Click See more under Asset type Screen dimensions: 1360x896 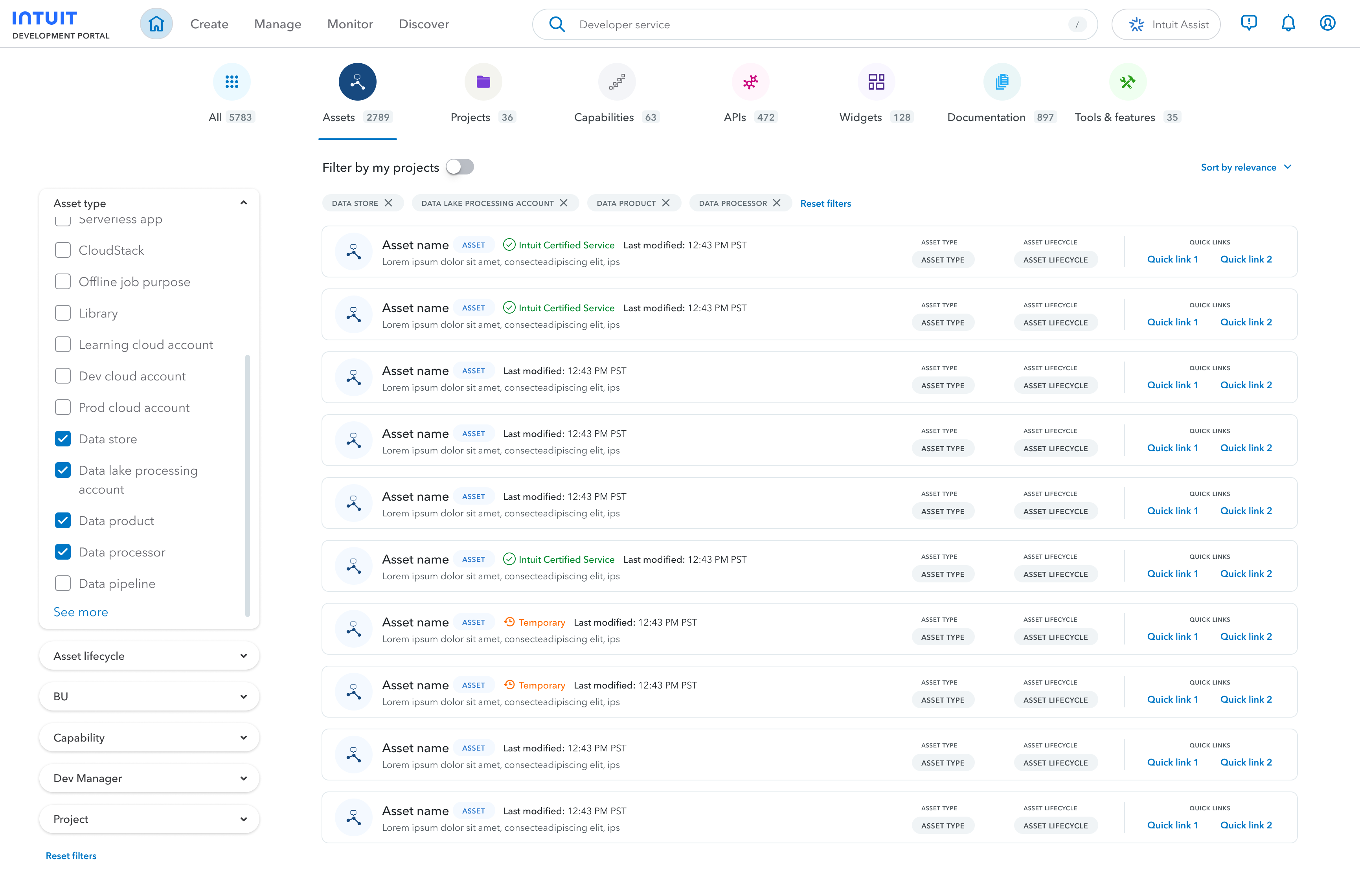81,612
